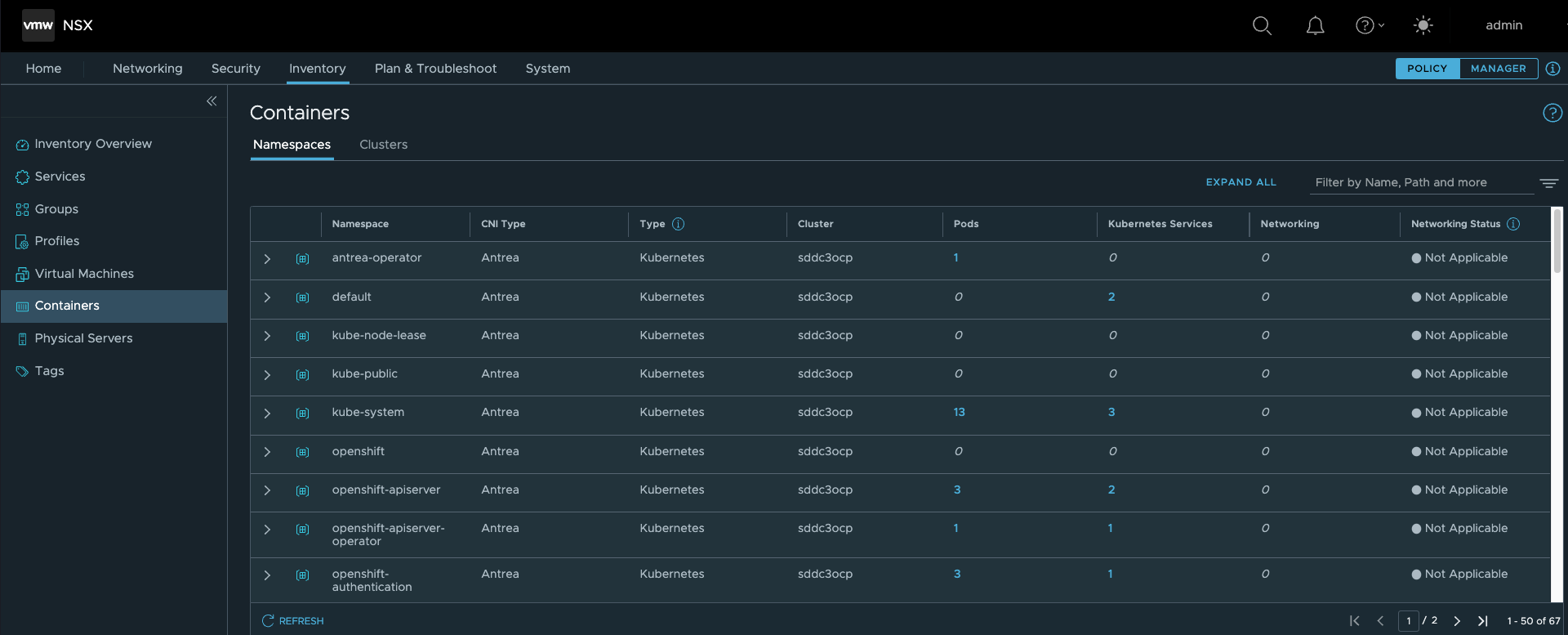Viewport: 1568px width, 635px height.
Task: Expand the openshift-authentication row
Action: click(x=267, y=575)
